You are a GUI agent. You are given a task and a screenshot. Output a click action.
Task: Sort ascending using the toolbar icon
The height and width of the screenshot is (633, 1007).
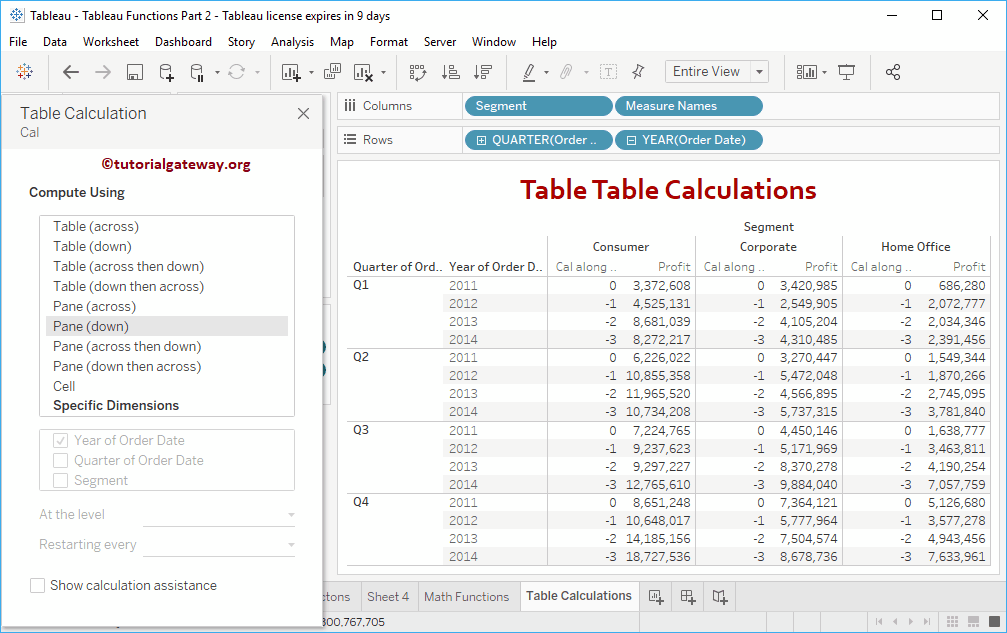[450, 72]
